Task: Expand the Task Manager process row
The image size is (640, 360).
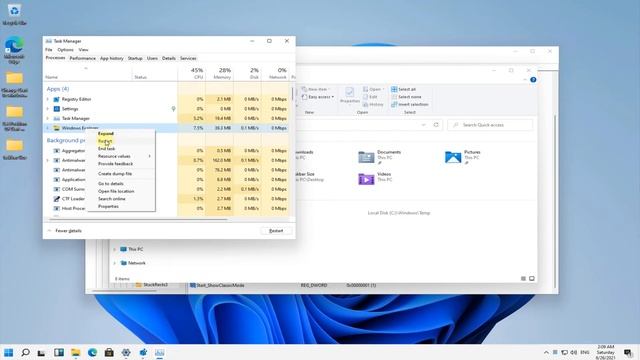Action: point(48,118)
